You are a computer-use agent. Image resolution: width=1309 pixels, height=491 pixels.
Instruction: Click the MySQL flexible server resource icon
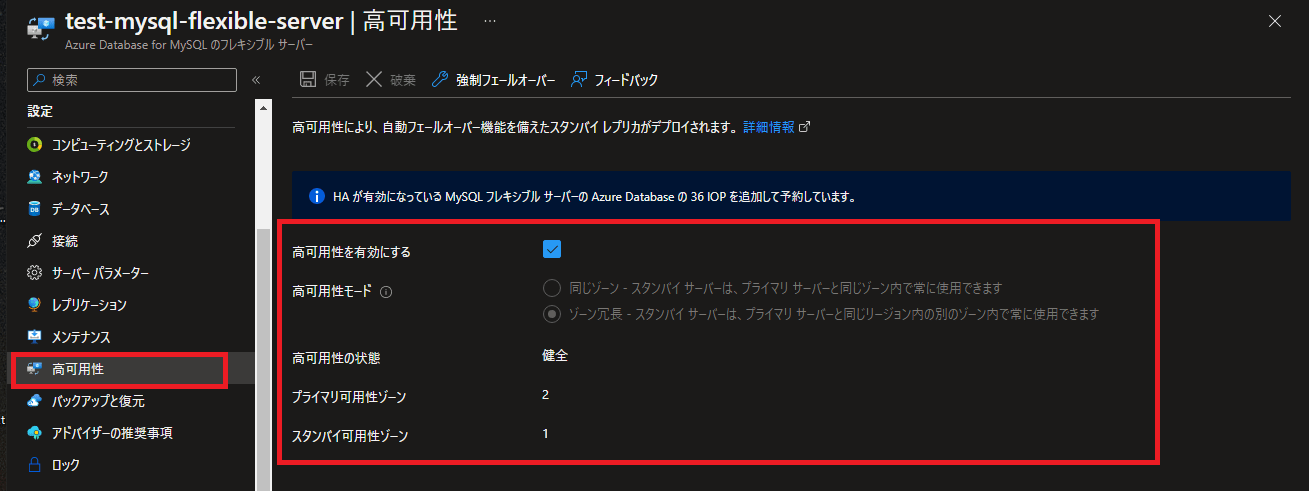(x=41, y=27)
